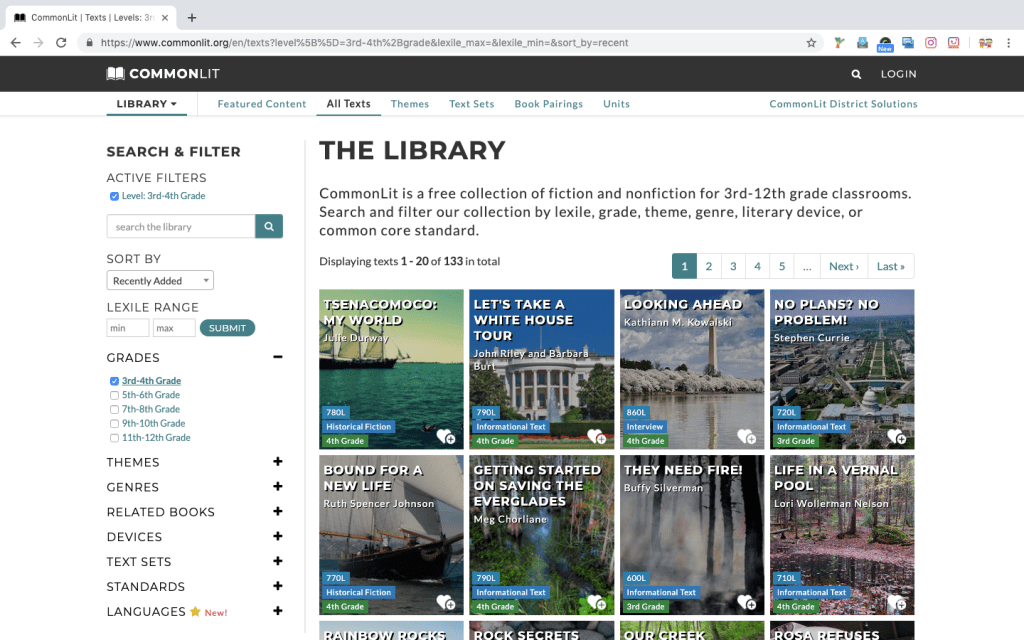Uncheck the 3rd-4th Grade checkbox

115,381
